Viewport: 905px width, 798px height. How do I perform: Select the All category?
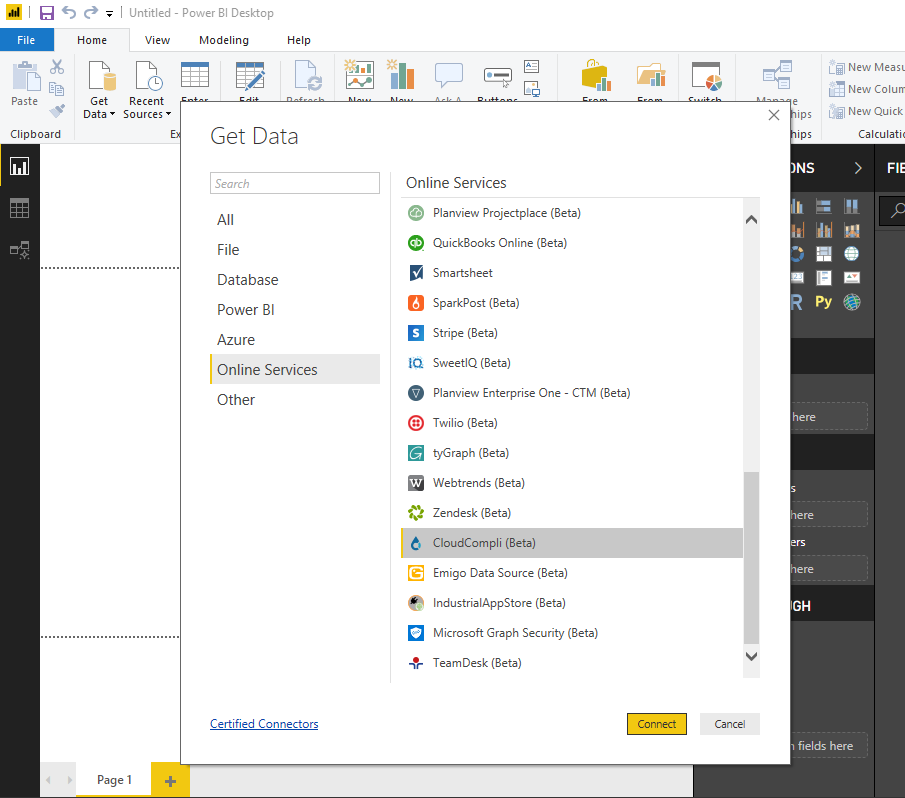click(295, 220)
